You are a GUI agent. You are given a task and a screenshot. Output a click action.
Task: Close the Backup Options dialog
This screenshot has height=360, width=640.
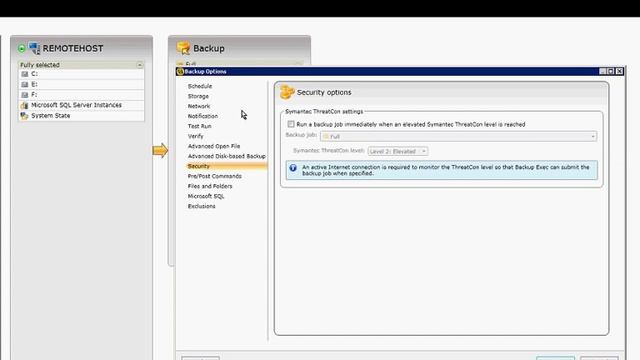coord(620,71)
